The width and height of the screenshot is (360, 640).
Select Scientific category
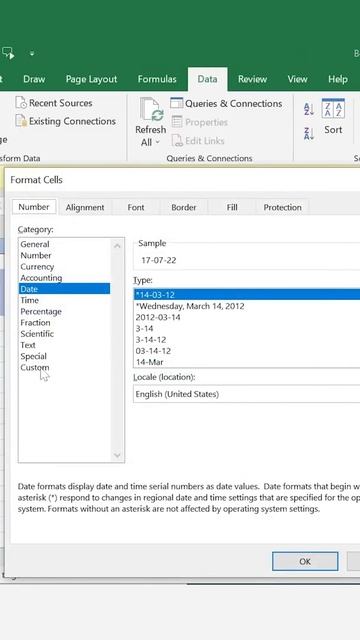point(64,334)
